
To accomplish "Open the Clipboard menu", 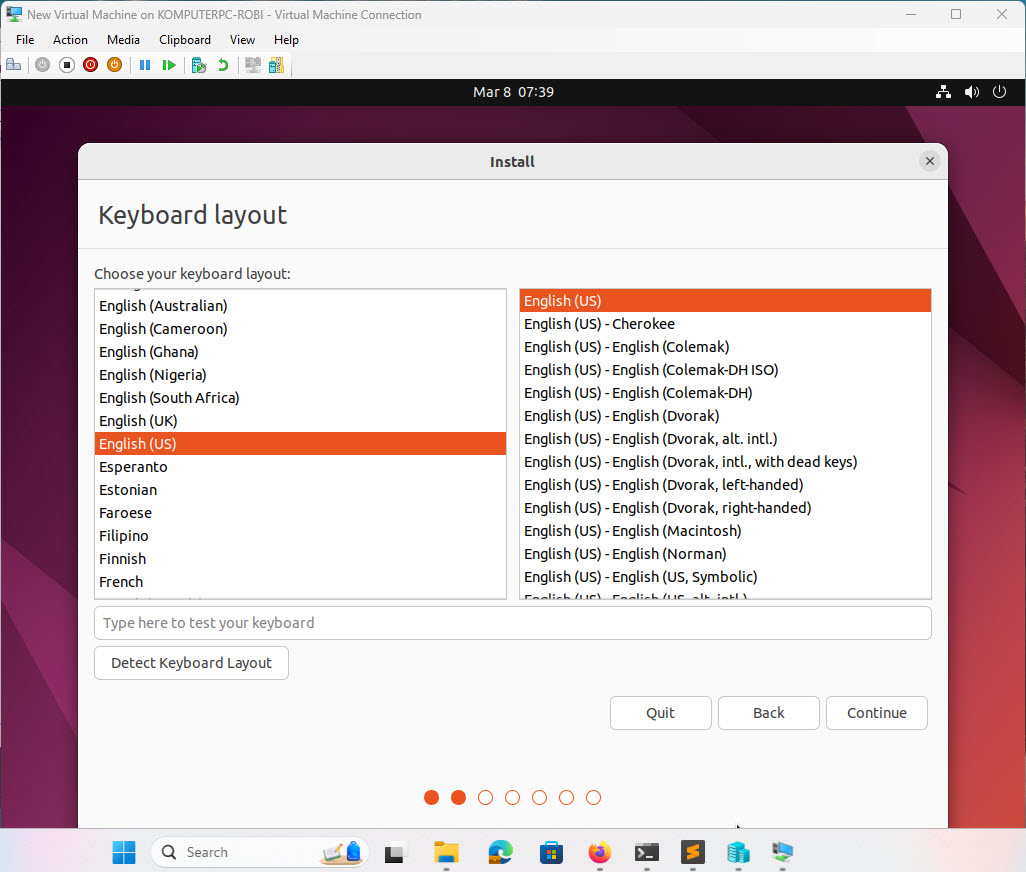I will [184, 40].
